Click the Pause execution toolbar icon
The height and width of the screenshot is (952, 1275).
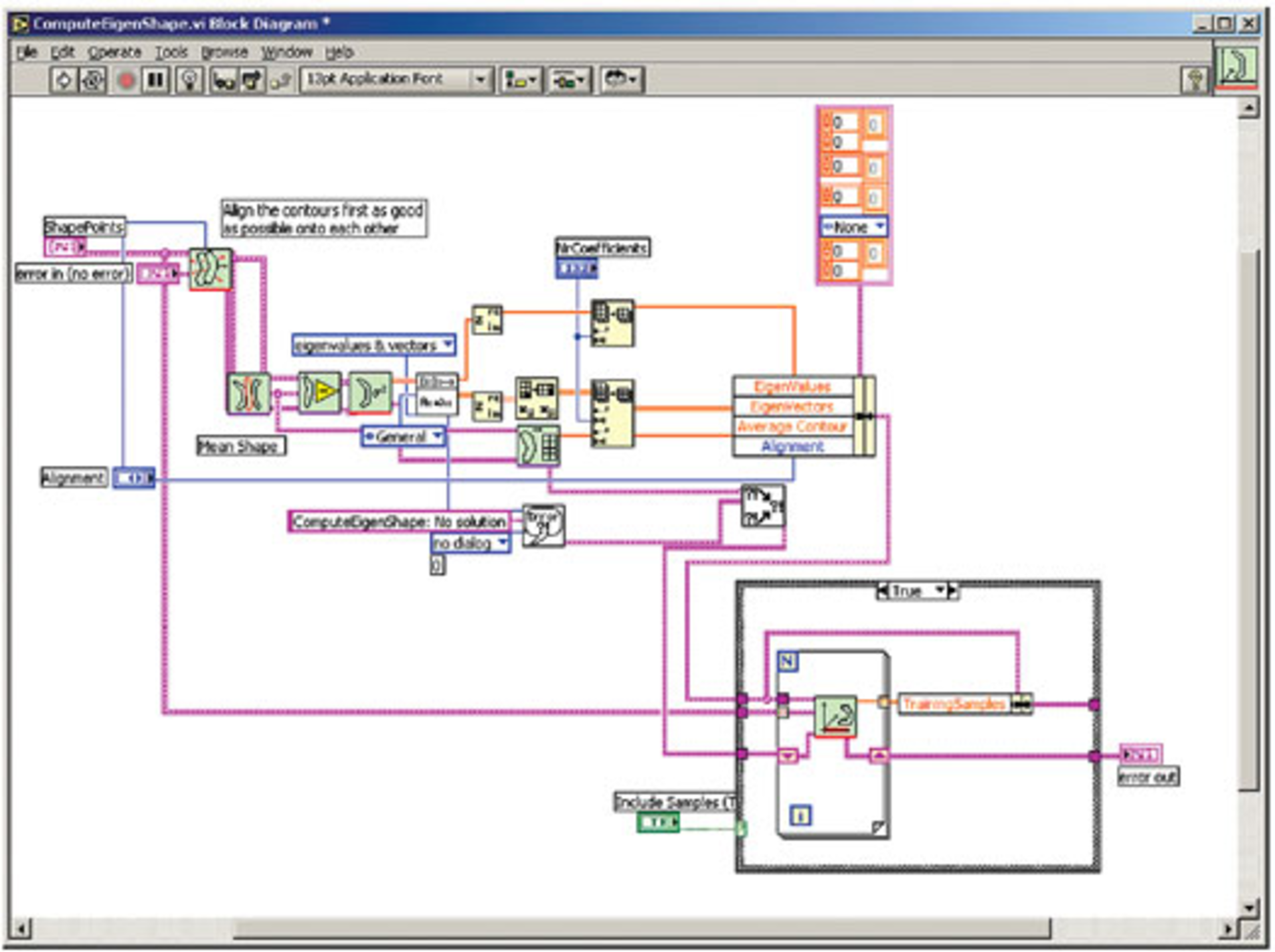coord(155,79)
